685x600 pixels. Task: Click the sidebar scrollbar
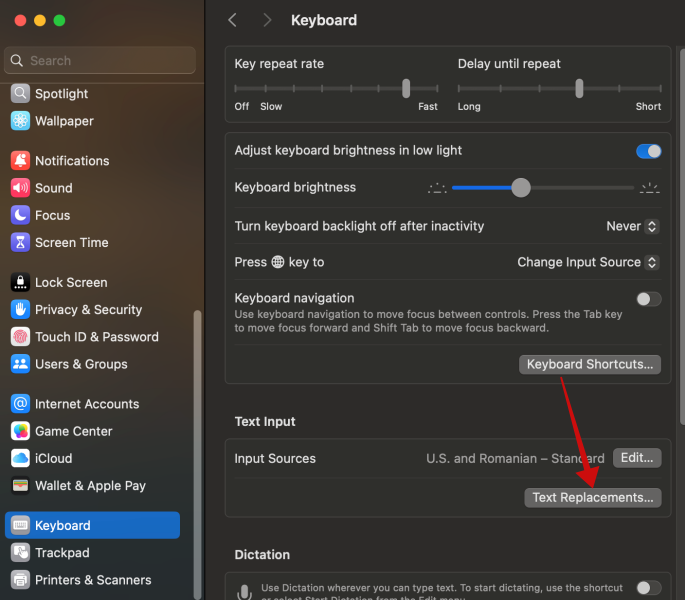[197, 454]
